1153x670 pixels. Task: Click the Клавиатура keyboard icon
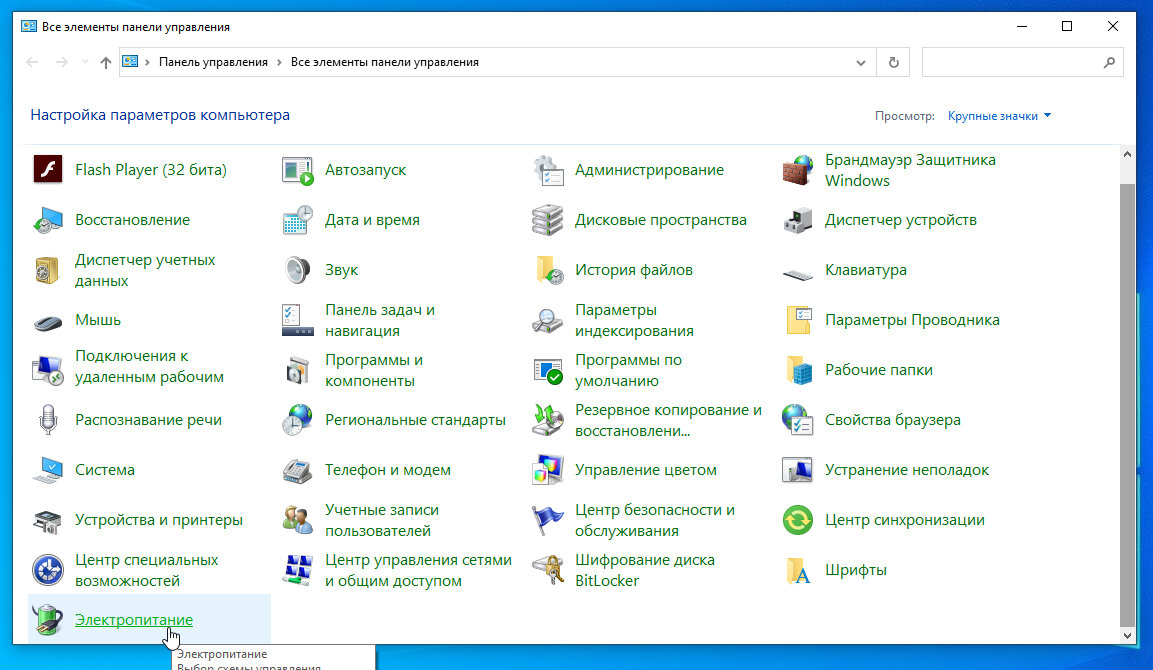[798, 274]
